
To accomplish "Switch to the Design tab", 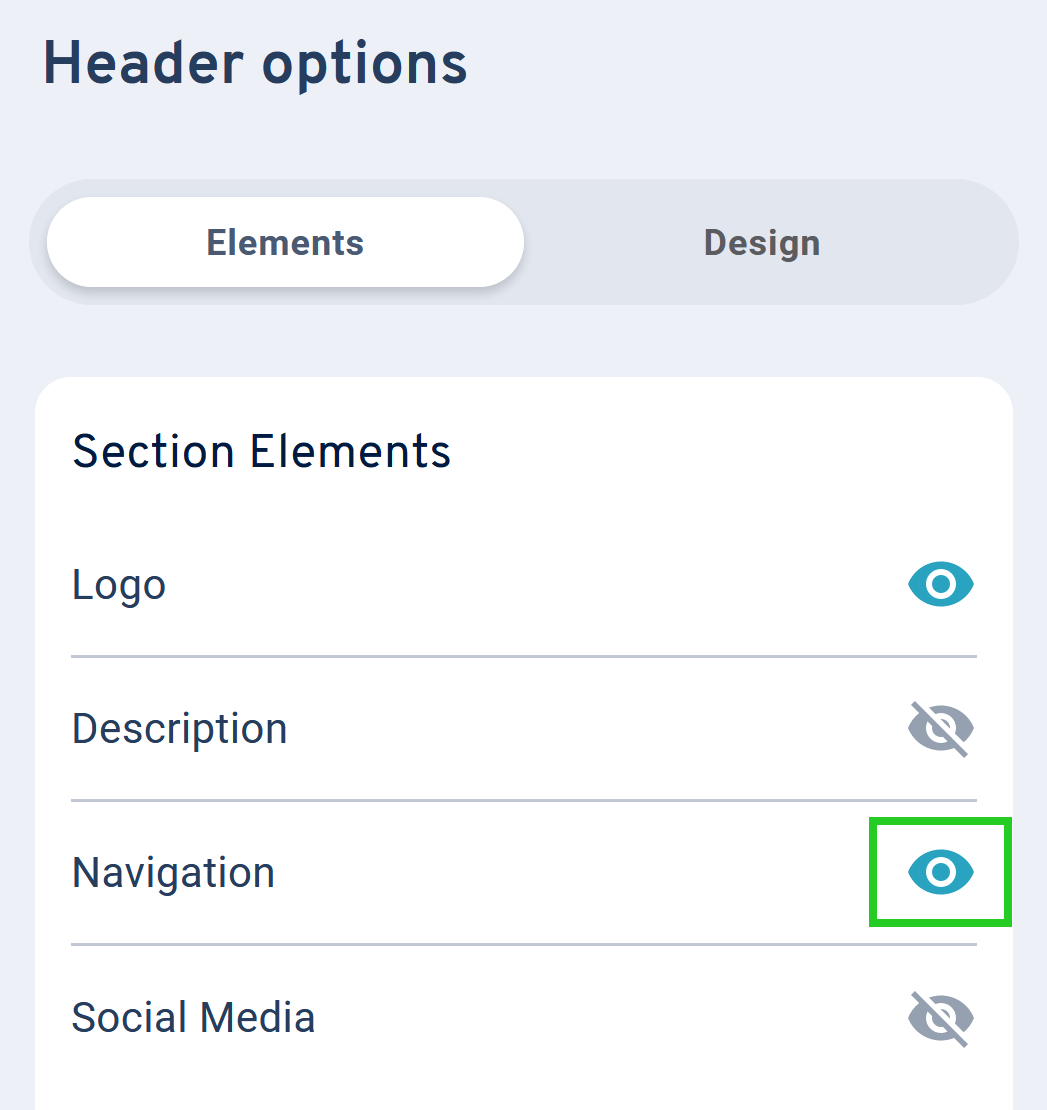I will point(761,242).
